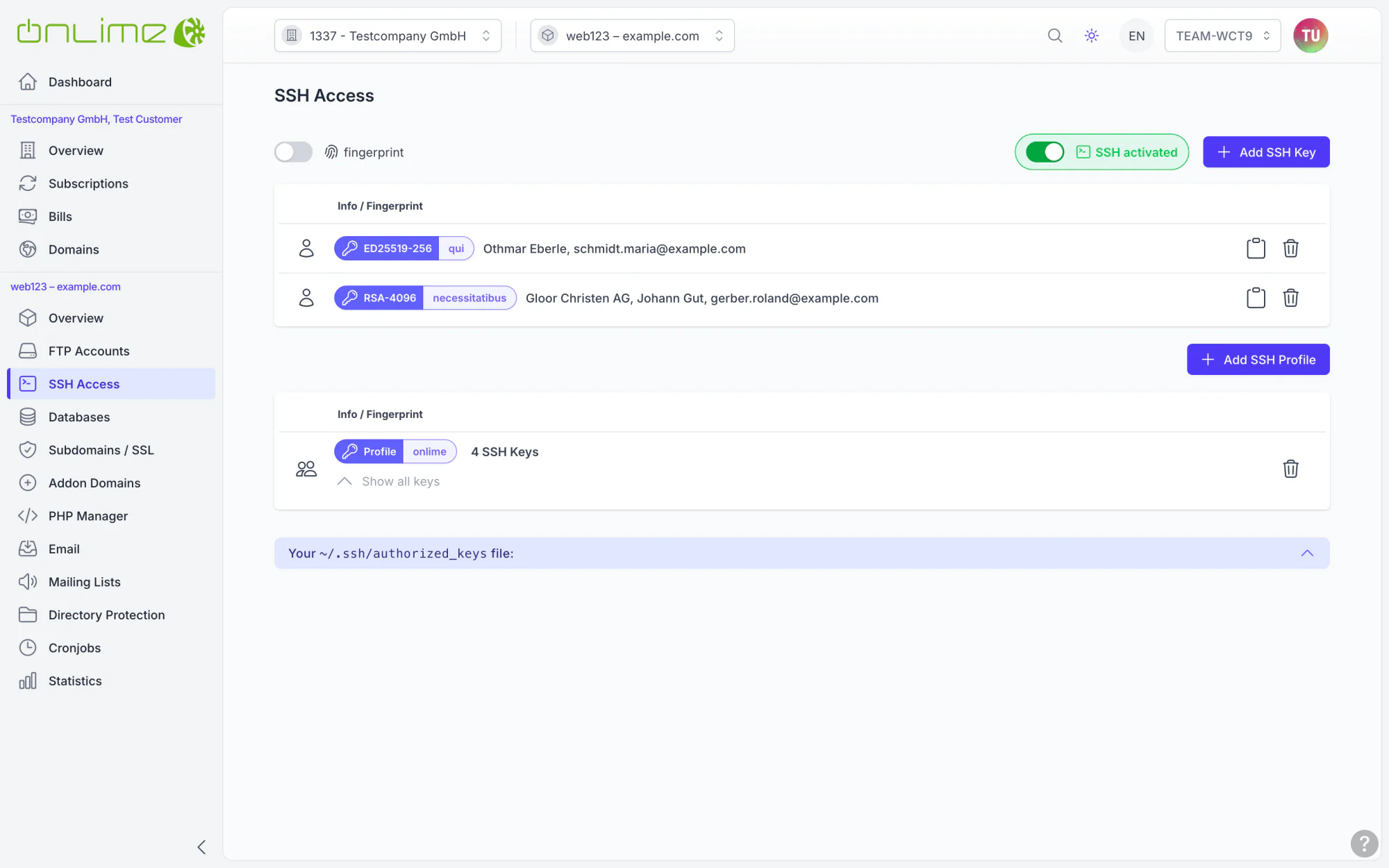Click the user icon of Othmar Eberle row
This screenshot has width=1389, height=868.
pos(306,249)
